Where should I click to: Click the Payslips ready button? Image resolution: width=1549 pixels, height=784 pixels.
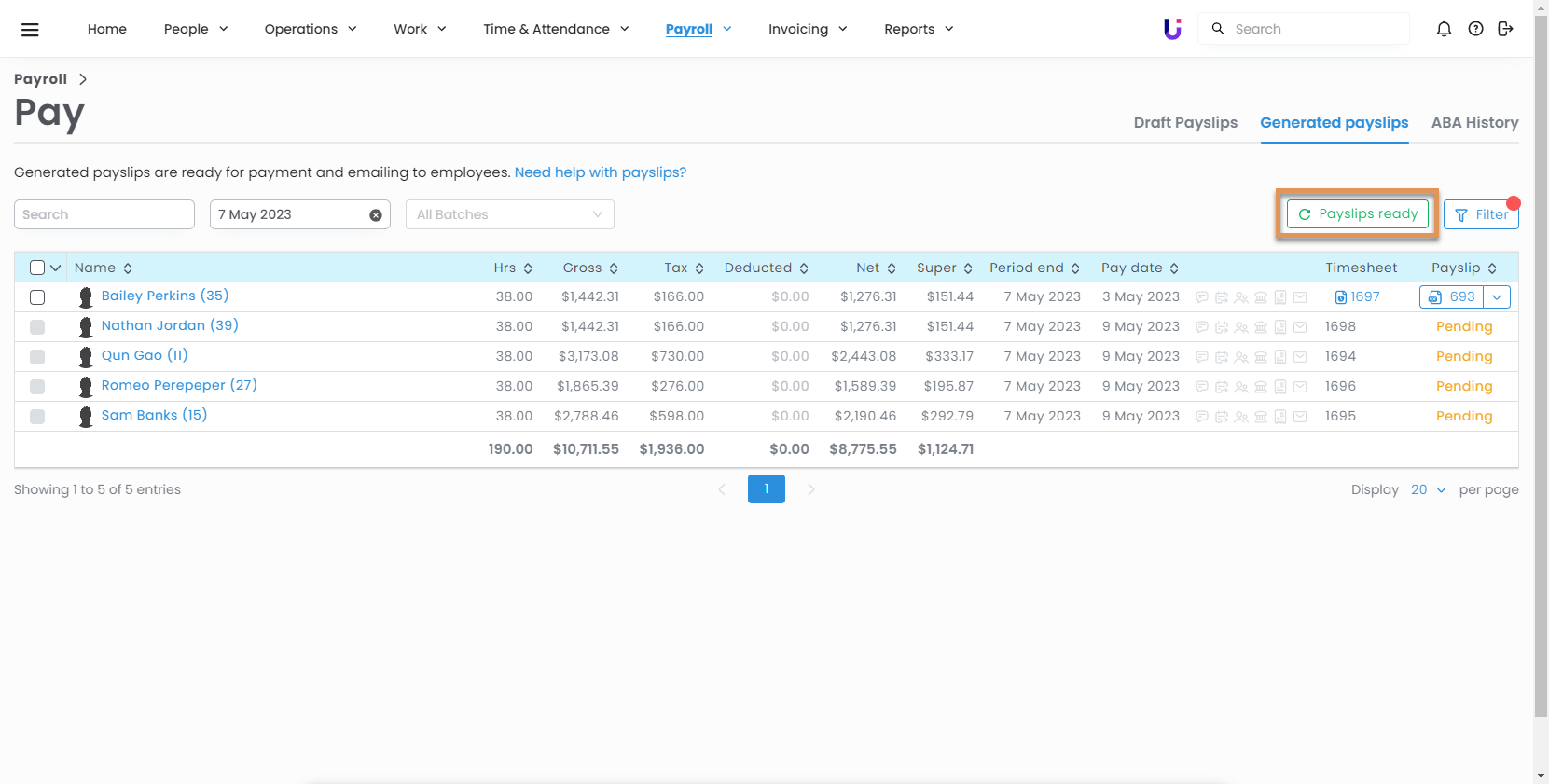point(1357,213)
